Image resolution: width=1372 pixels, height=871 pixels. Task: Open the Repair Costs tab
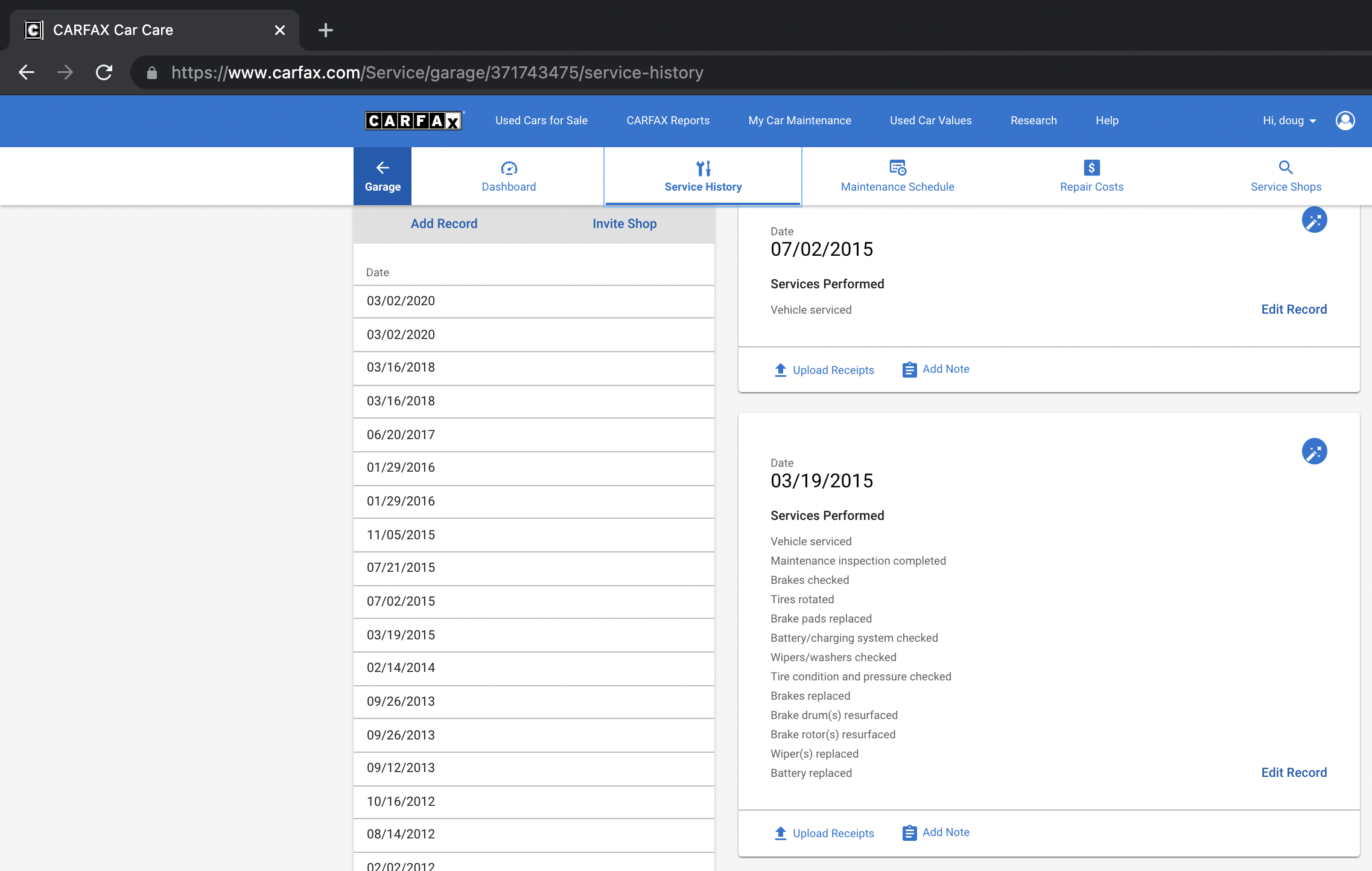click(1091, 176)
